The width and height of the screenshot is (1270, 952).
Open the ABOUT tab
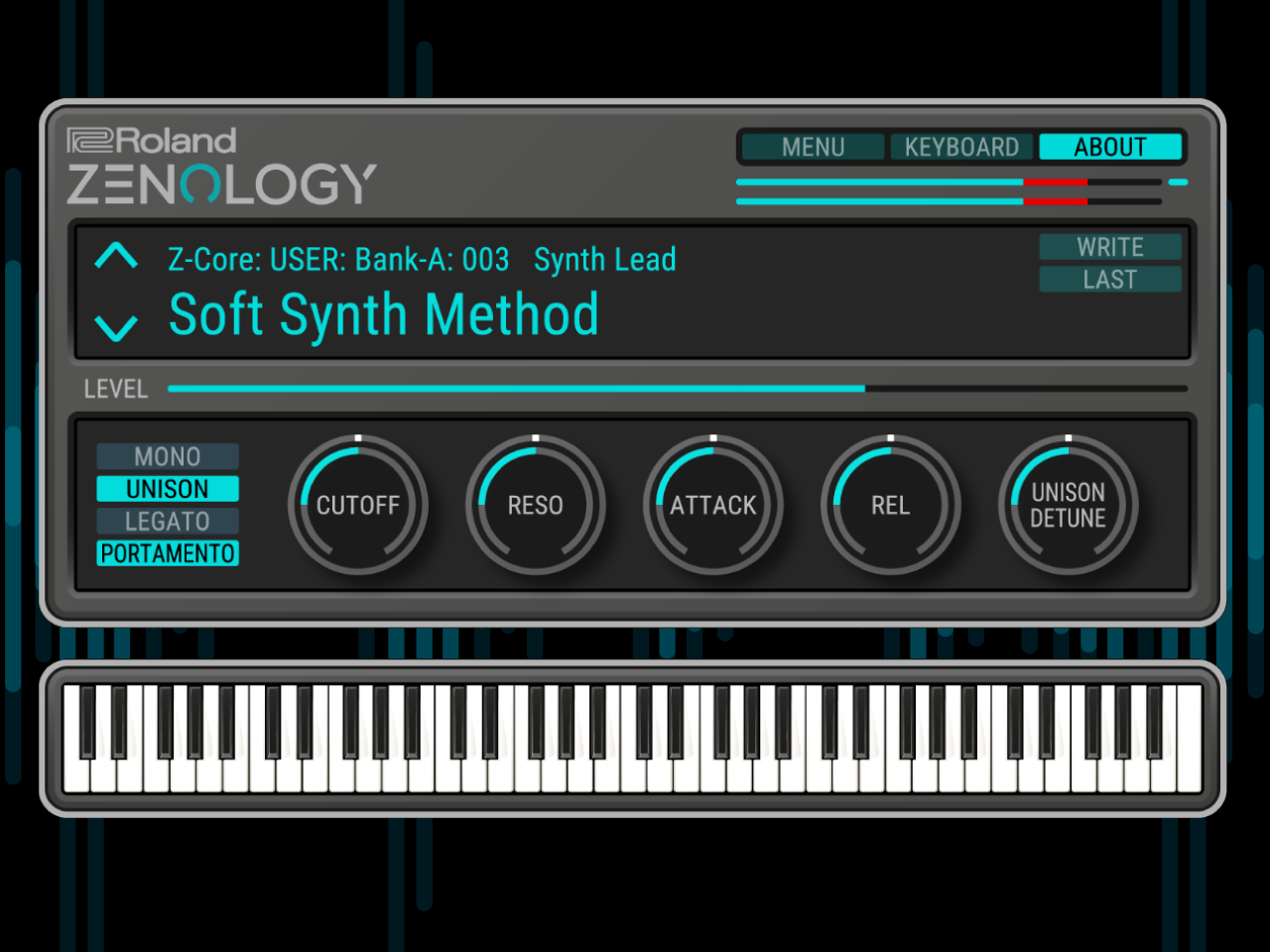coord(1110,147)
